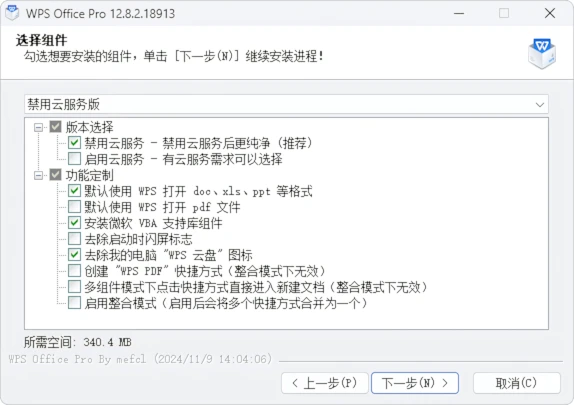Open the 禁用云服务版 preset dropdown
The width and height of the screenshot is (574, 405).
click(x=286, y=104)
